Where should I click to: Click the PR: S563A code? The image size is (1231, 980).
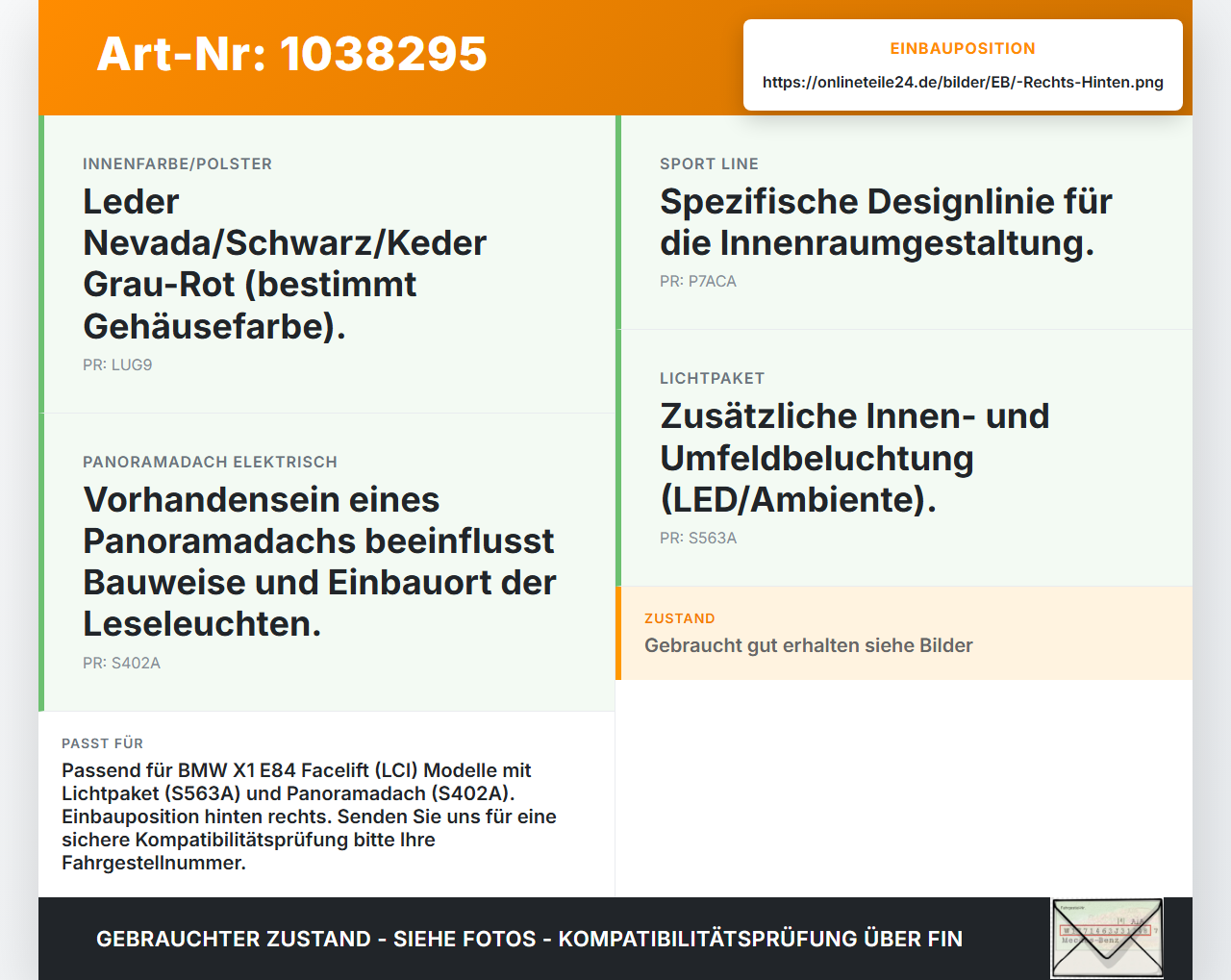(x=698, y=538)
